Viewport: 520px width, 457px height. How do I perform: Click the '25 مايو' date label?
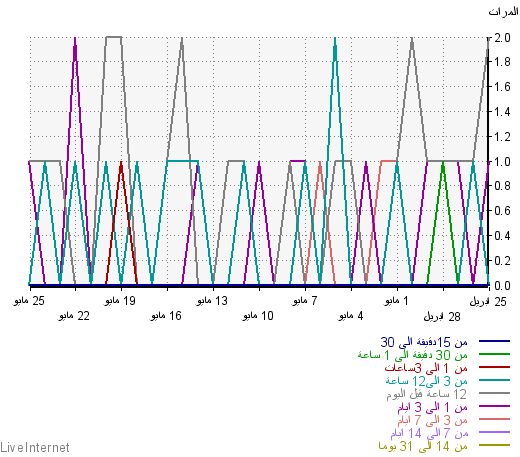coord(29,301)
